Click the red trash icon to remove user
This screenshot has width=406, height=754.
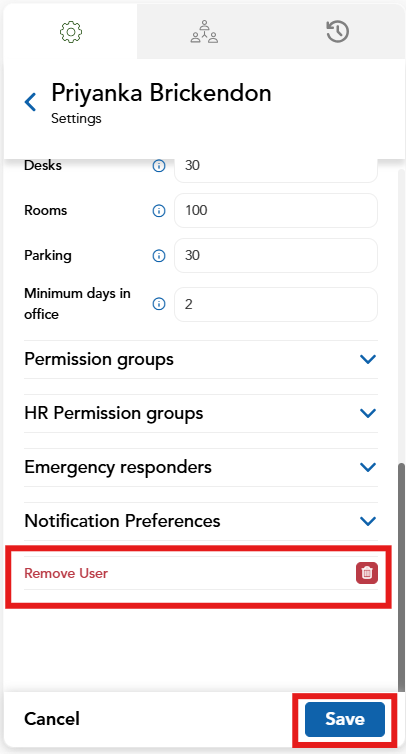[x=367, y=573]
